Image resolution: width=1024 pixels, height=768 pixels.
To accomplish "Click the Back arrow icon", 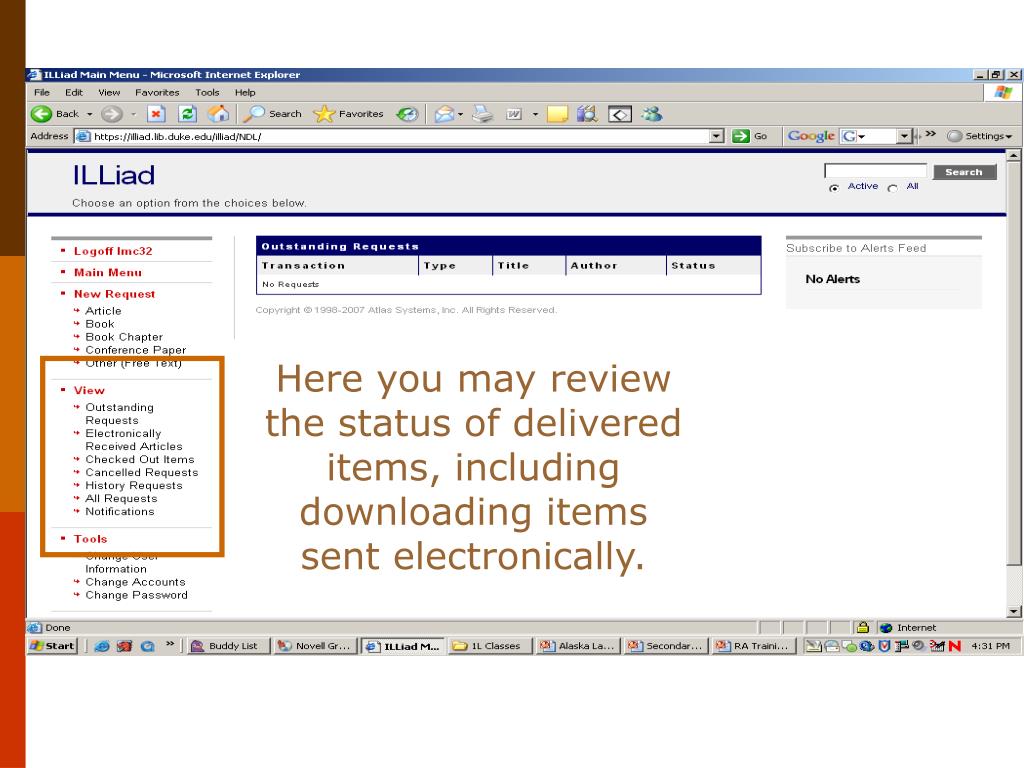I will [42, 114].
